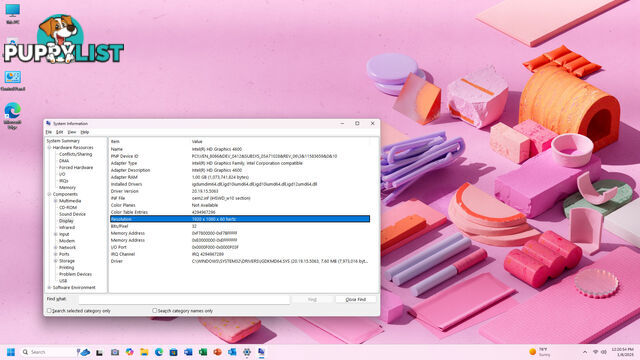Open the weather widget on taskbar

pos(540,352)
